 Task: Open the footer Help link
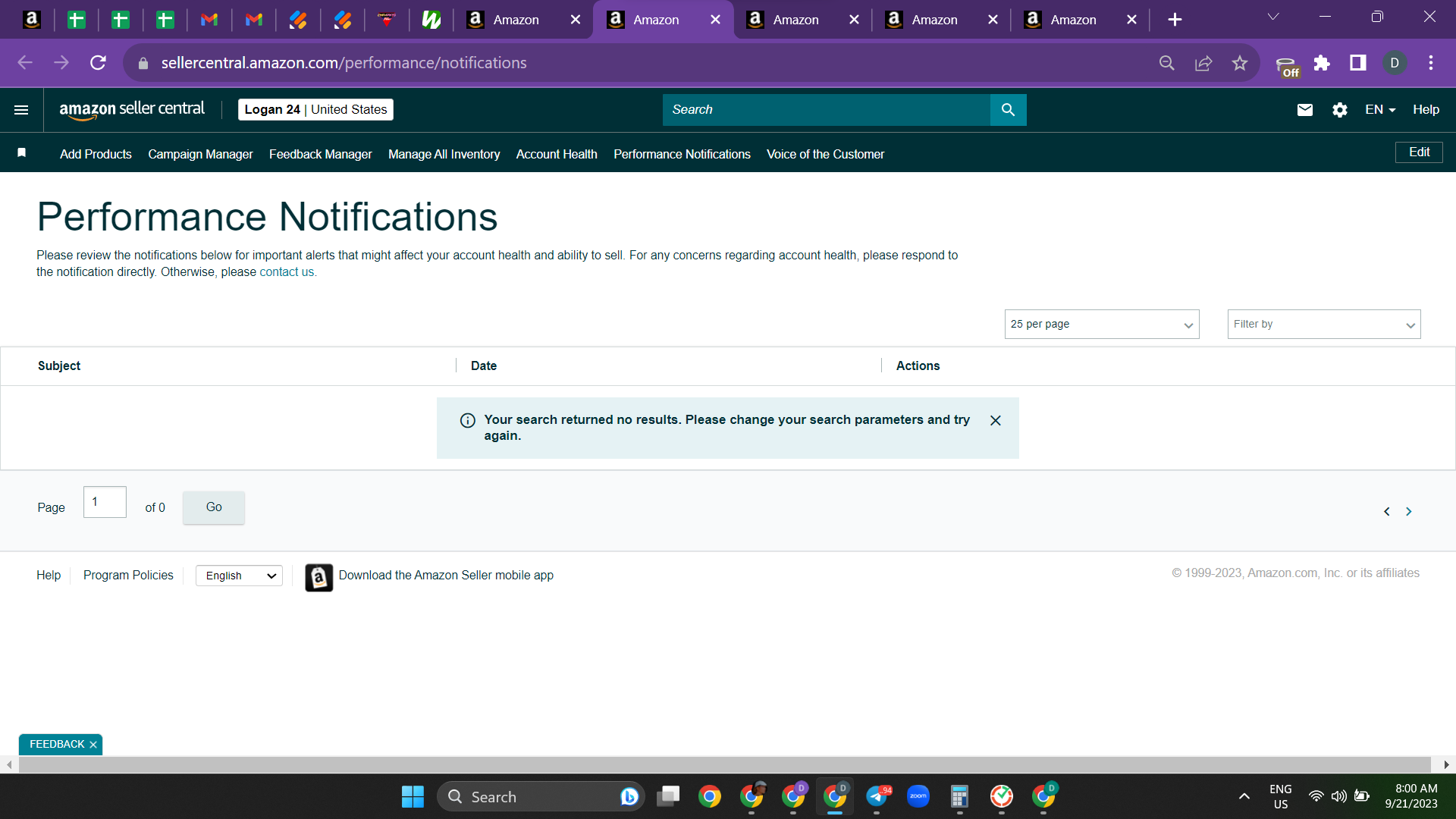[x=49, y=576]
